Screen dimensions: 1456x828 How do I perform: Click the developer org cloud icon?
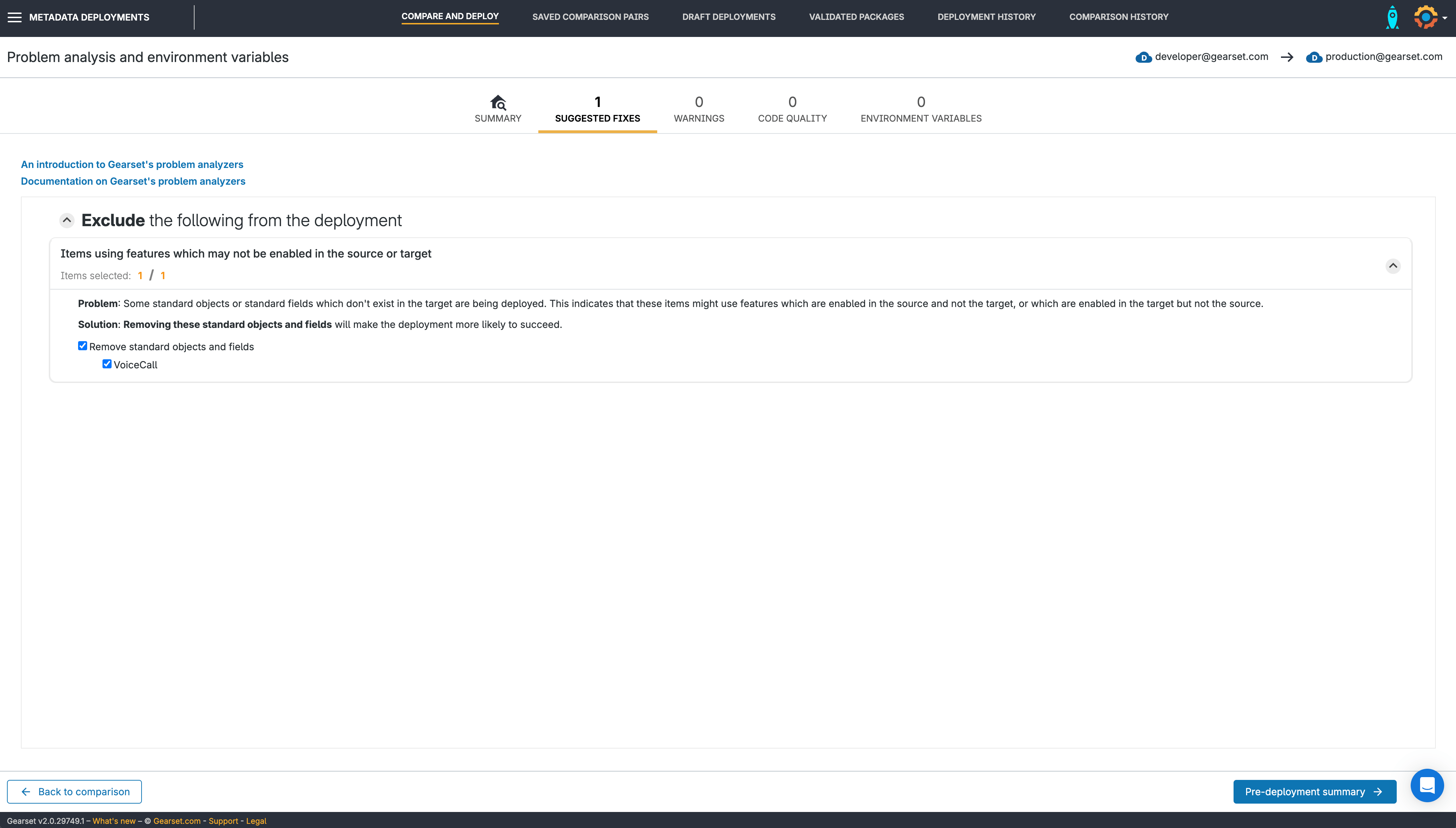(x=1143, y=58)
